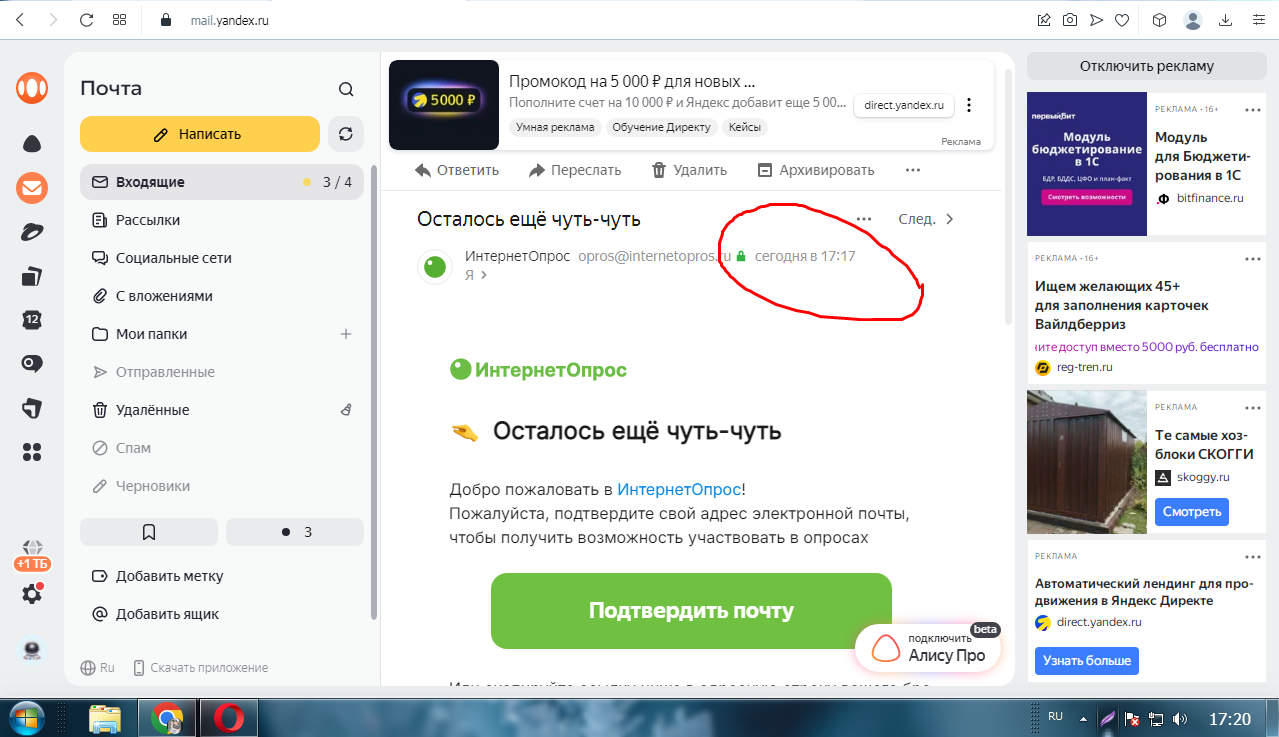Add new folder with plus next to Мои папки
This screenshot has width=1279, height=737.
coord(346,334)
